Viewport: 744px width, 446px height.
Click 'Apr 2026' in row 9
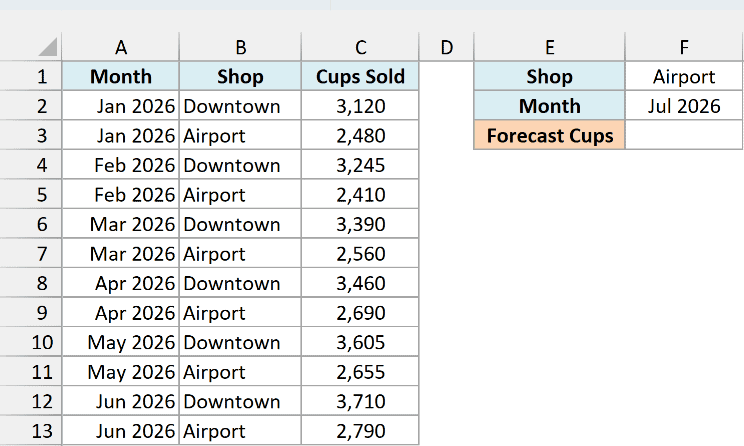pos(135,313)
